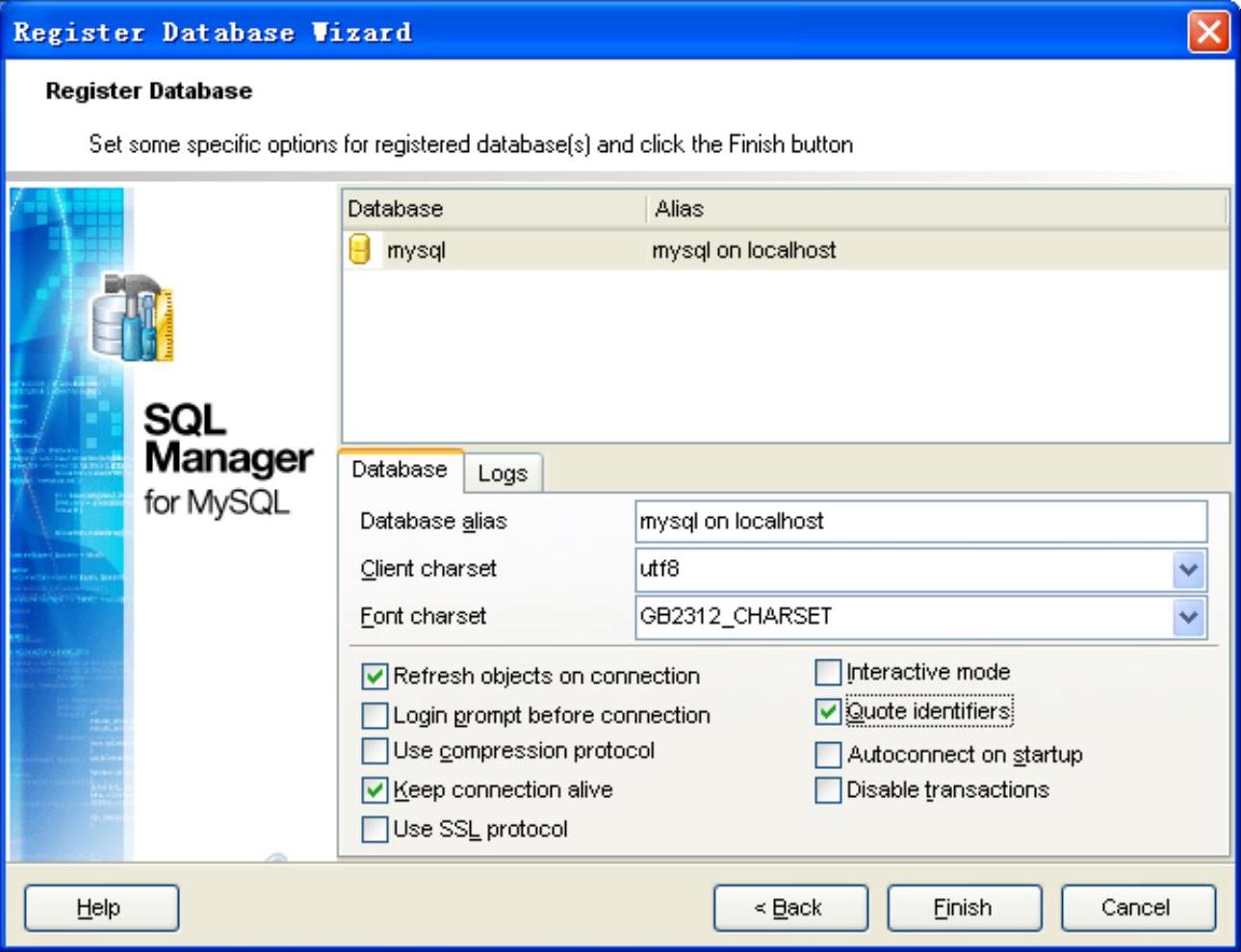Turn on Interactive mode checkbox

click(828, 672)
